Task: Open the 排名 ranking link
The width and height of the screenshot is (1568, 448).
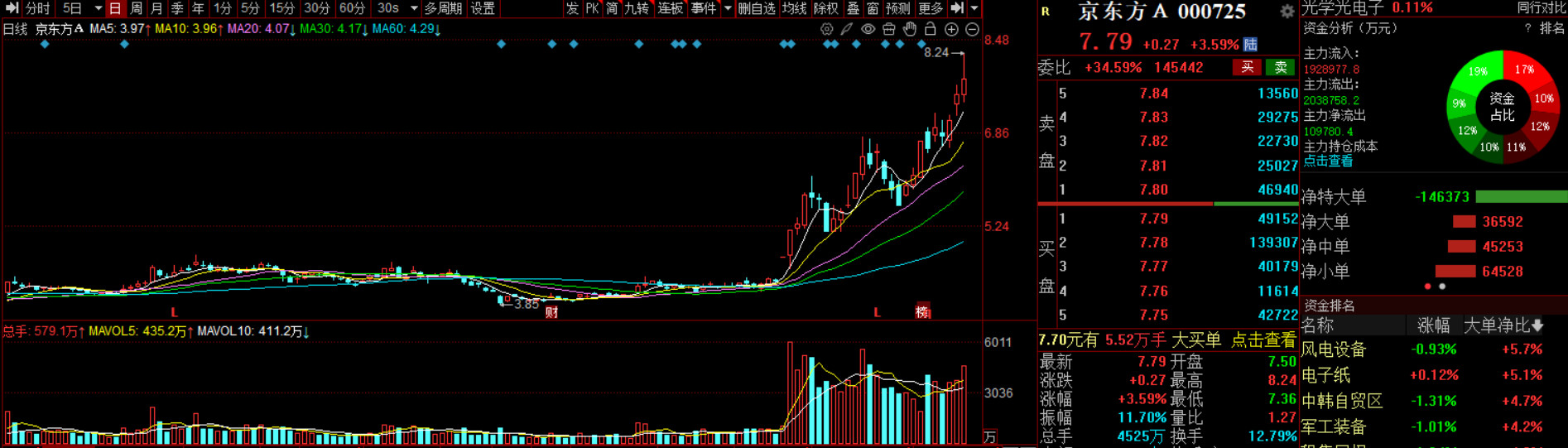Action: [1552, 28]
